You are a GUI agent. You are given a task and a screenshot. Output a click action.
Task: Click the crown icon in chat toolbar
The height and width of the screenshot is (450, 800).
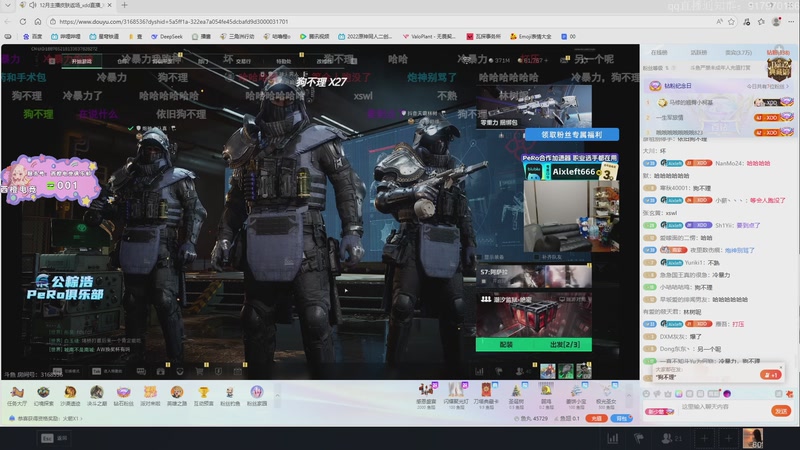[x=667, y=394]
